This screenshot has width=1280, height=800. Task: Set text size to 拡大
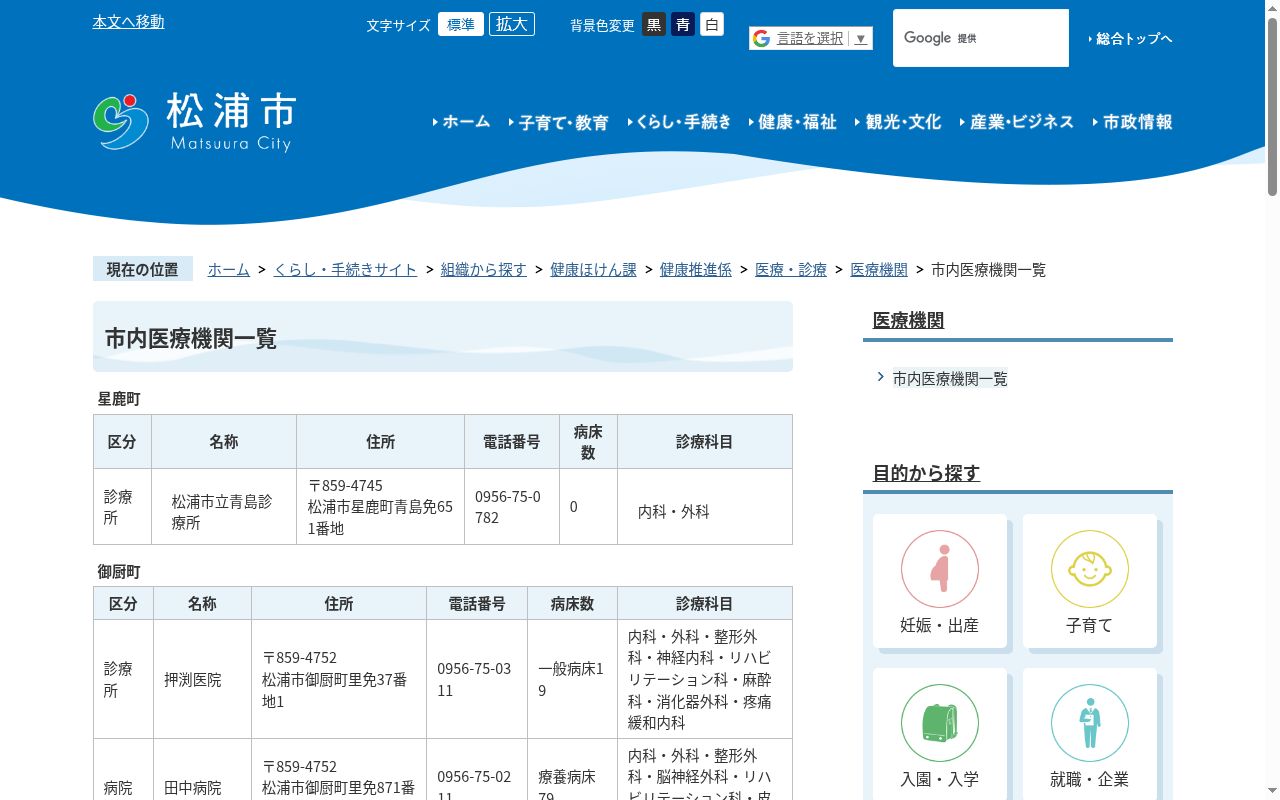point(512,24)
